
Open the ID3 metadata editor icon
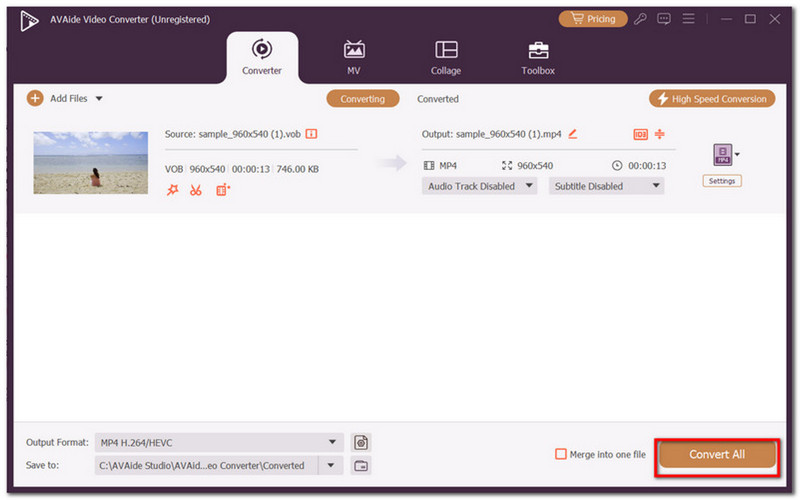640,134
